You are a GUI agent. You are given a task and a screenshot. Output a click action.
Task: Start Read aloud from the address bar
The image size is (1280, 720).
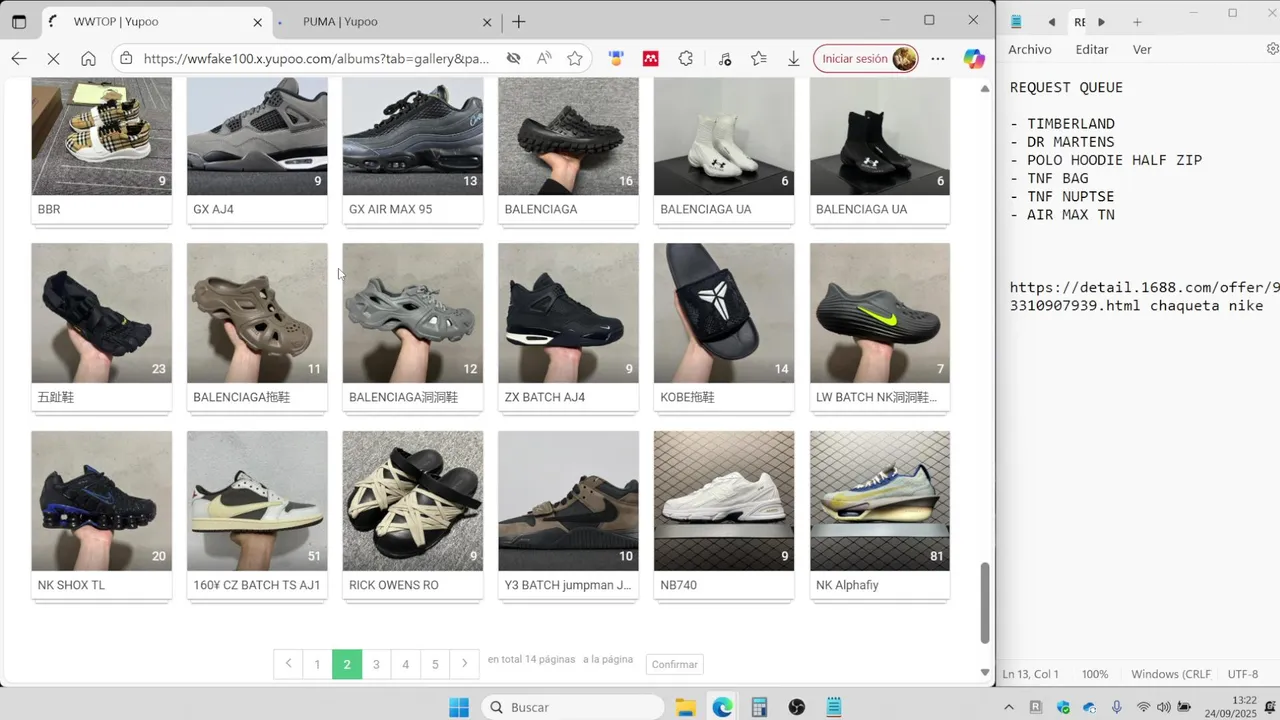coord(544,59)
